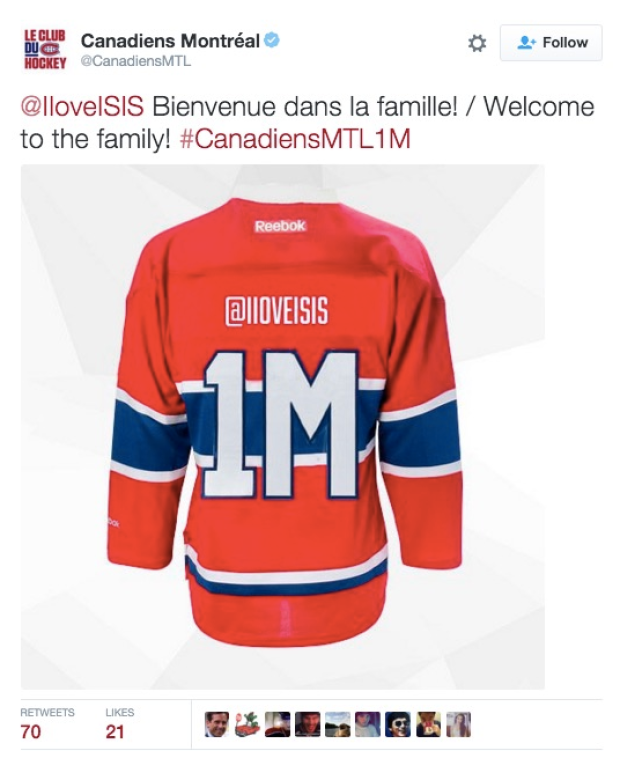Open the lake landscape avatar
The image size is (620, 758).
(338, 724)
